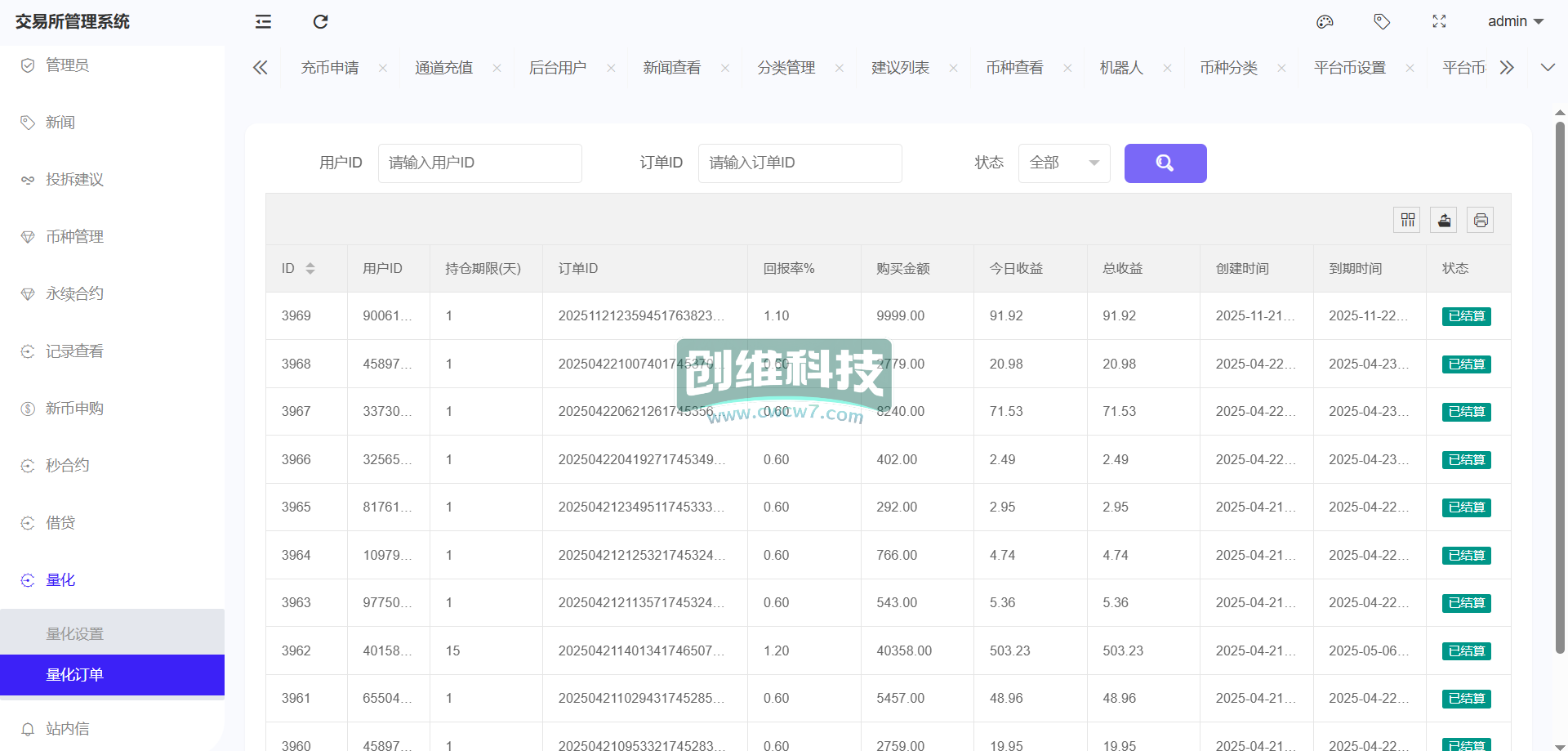This screenshot has height=751, width=1568.
Task: Click the export table icon
Action: pyautogui.click(x=1444, y=220)
